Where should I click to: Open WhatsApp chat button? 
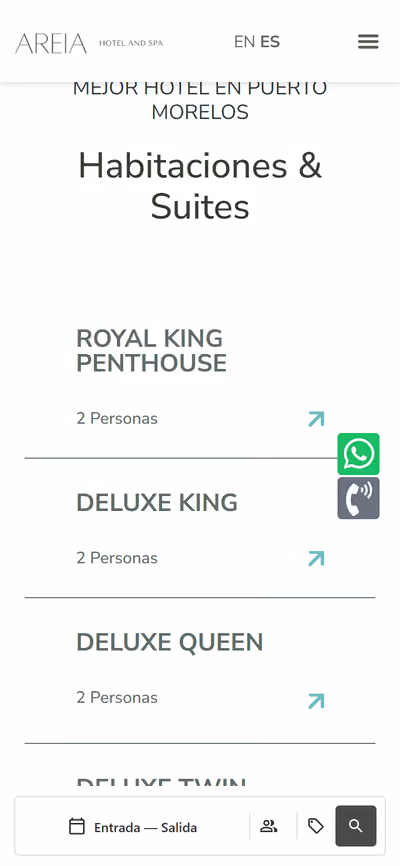pos(359,454)
